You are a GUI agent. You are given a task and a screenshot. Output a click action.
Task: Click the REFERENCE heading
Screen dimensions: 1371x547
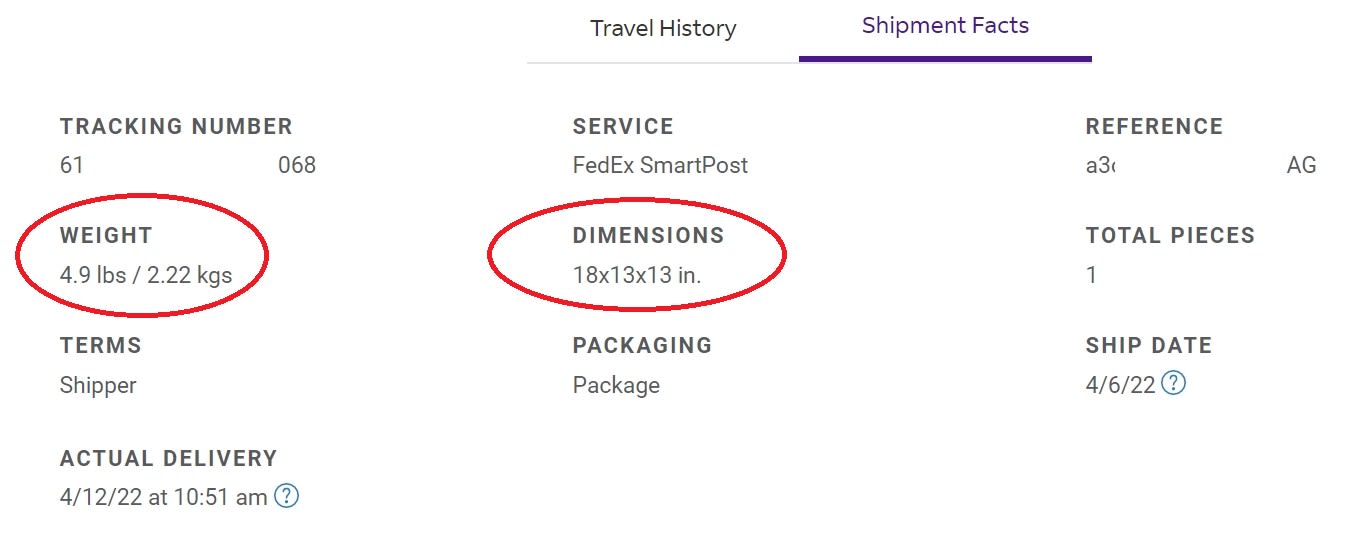pyautogui.click(x=1154, y=127)
